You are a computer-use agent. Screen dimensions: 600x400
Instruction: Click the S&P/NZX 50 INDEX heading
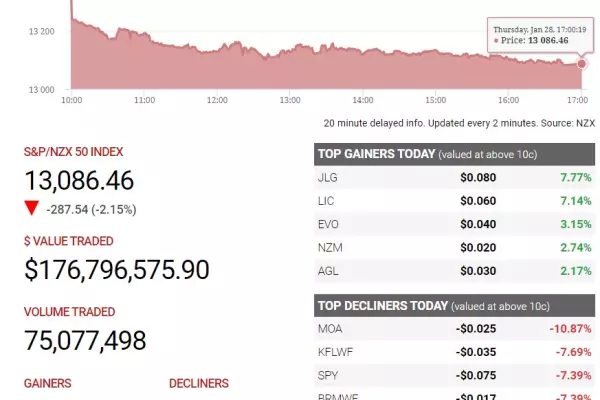pos(73,152)
